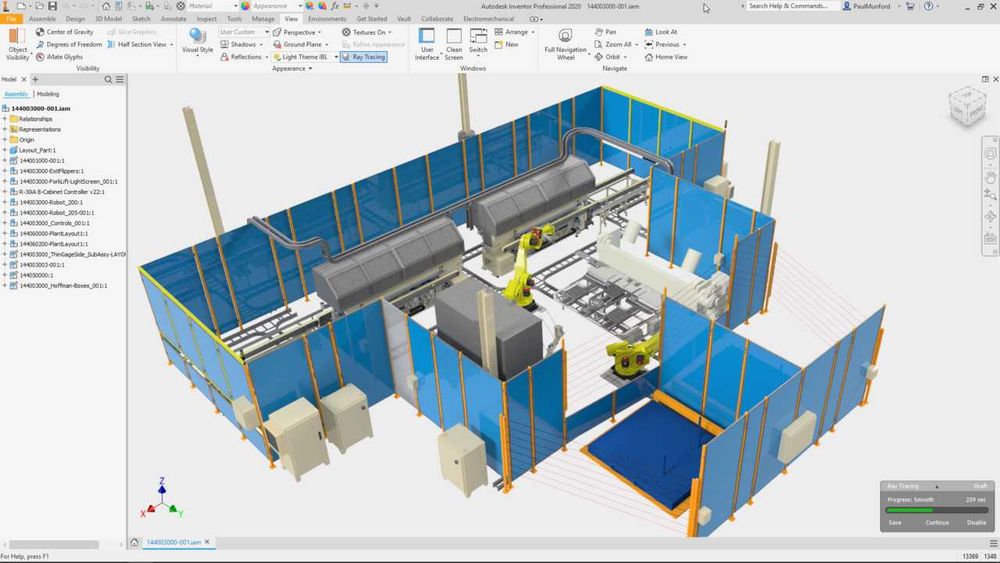1000x563 pixels.
Task: Disable ray tracing from the panel
Action: click(x=976, y=522)
